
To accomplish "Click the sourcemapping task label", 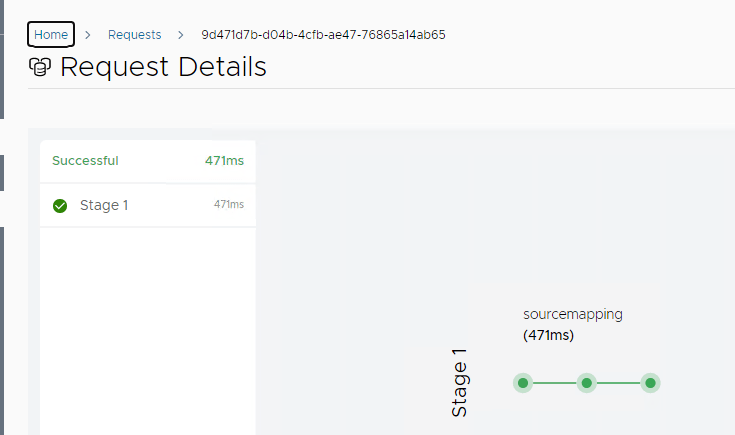I will coord(573,314).
